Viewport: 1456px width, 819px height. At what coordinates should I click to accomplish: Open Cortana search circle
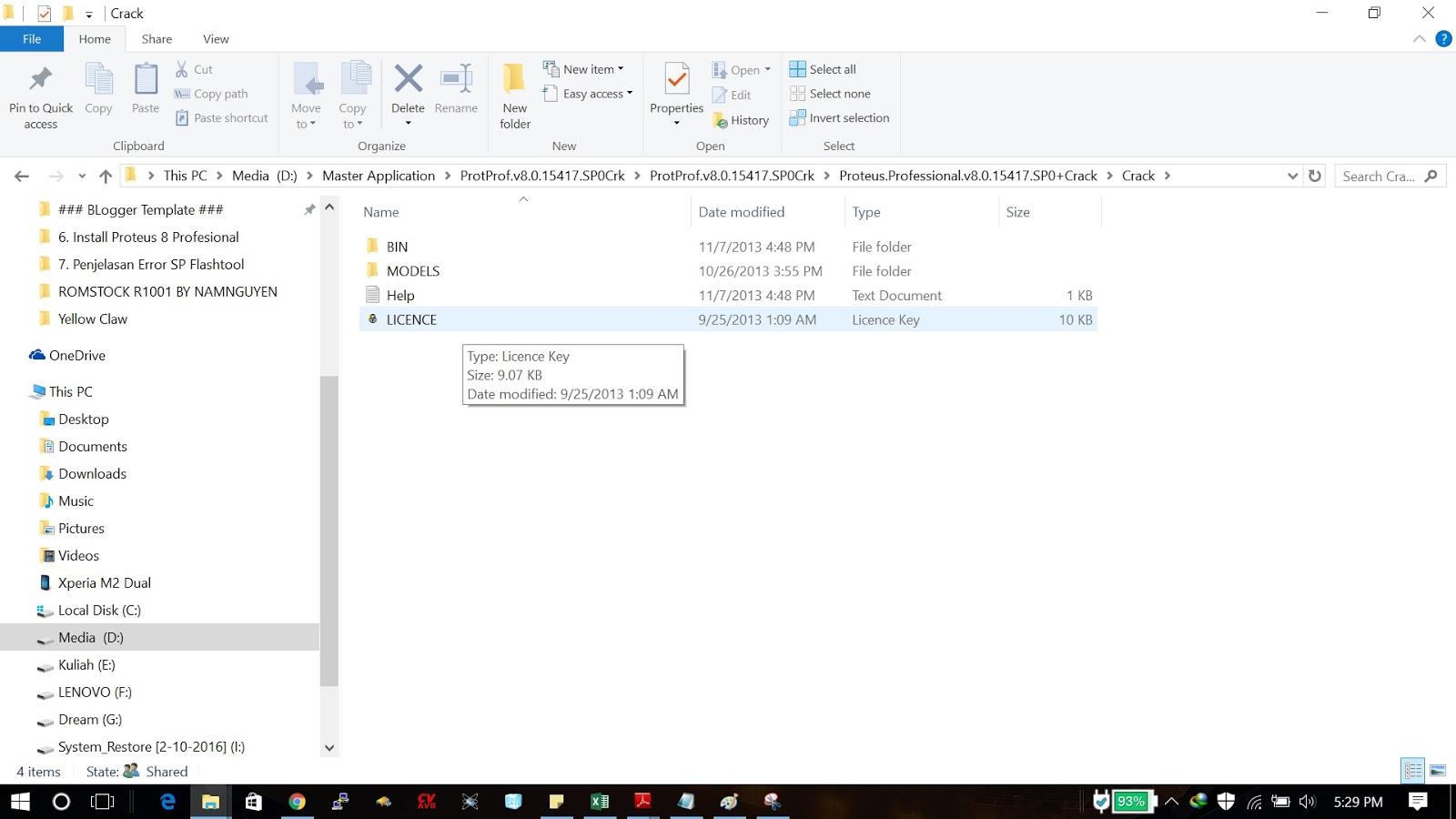point(61,802)
